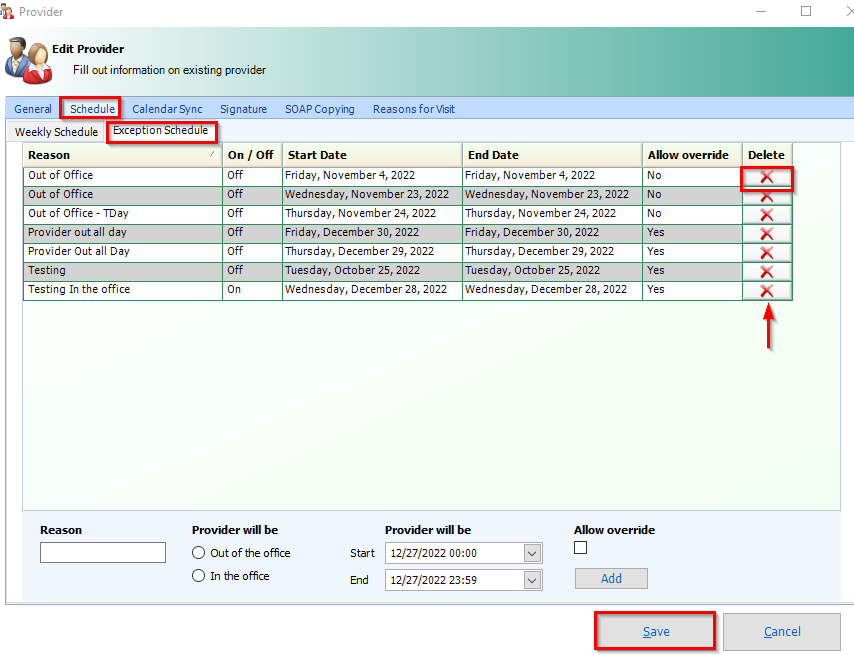This screenshot has height=655, width=854.
Task: Save the provider changes
Action: pos(656,632)
